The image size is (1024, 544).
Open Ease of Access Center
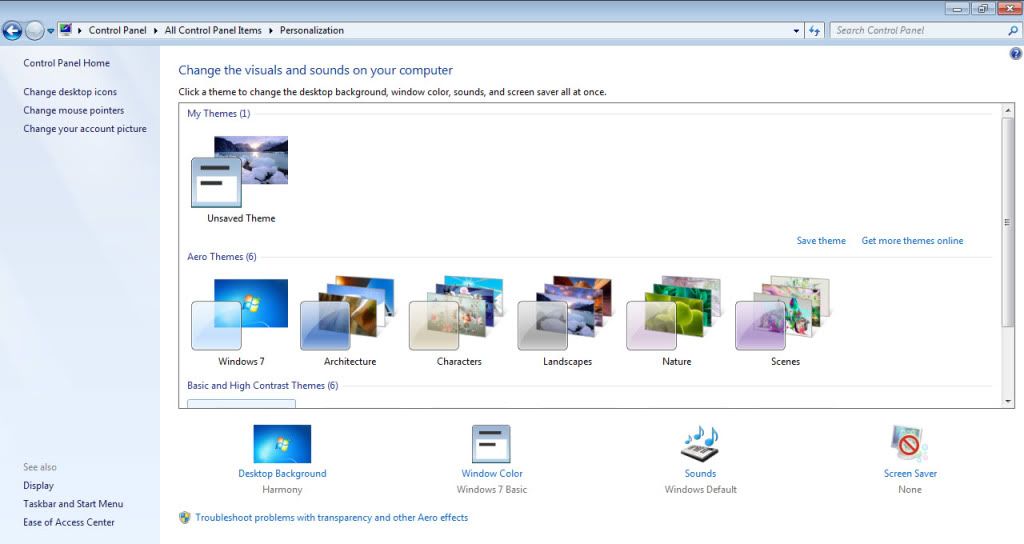69,522
